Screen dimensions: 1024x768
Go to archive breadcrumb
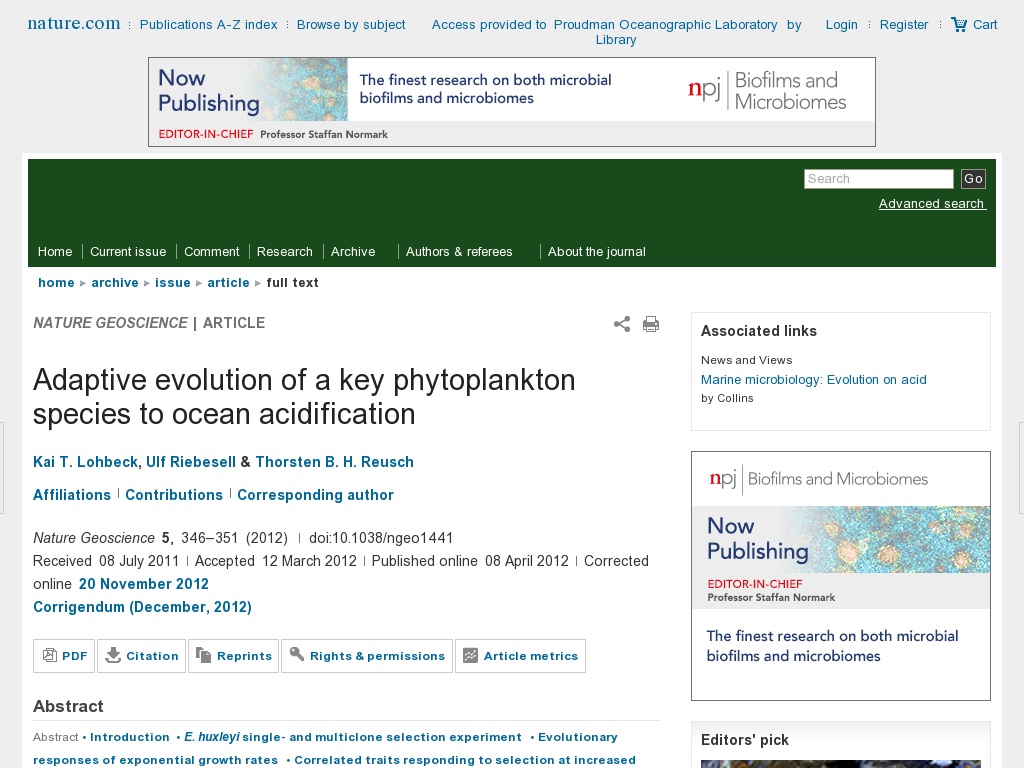tap(115, 283)
